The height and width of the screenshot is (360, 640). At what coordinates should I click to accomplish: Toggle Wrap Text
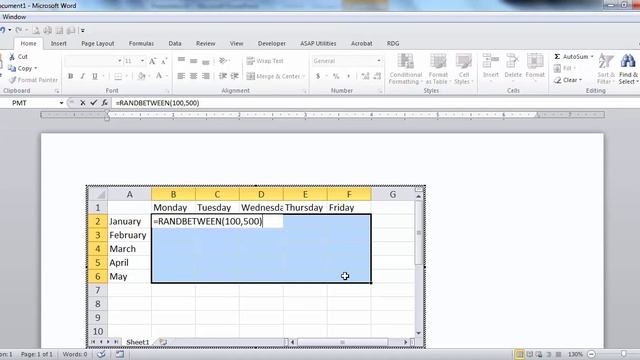tap(265, 61)
